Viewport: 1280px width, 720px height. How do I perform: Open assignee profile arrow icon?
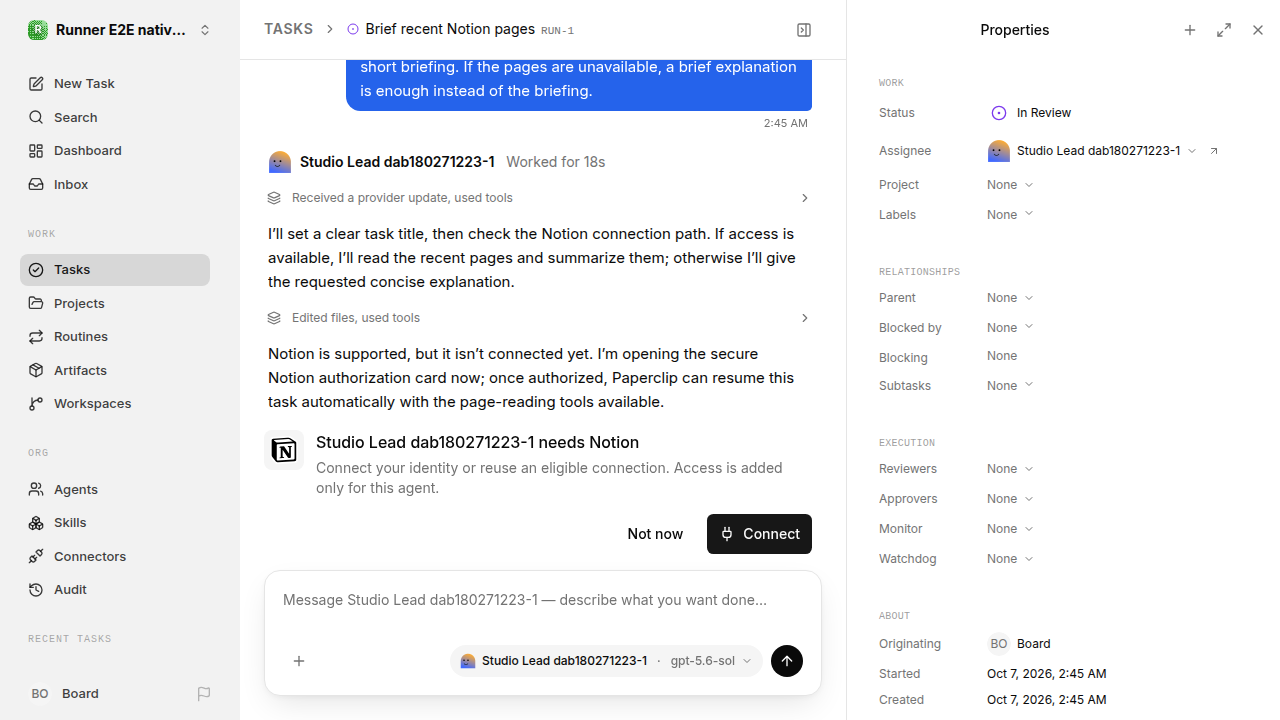point(1214,151)
